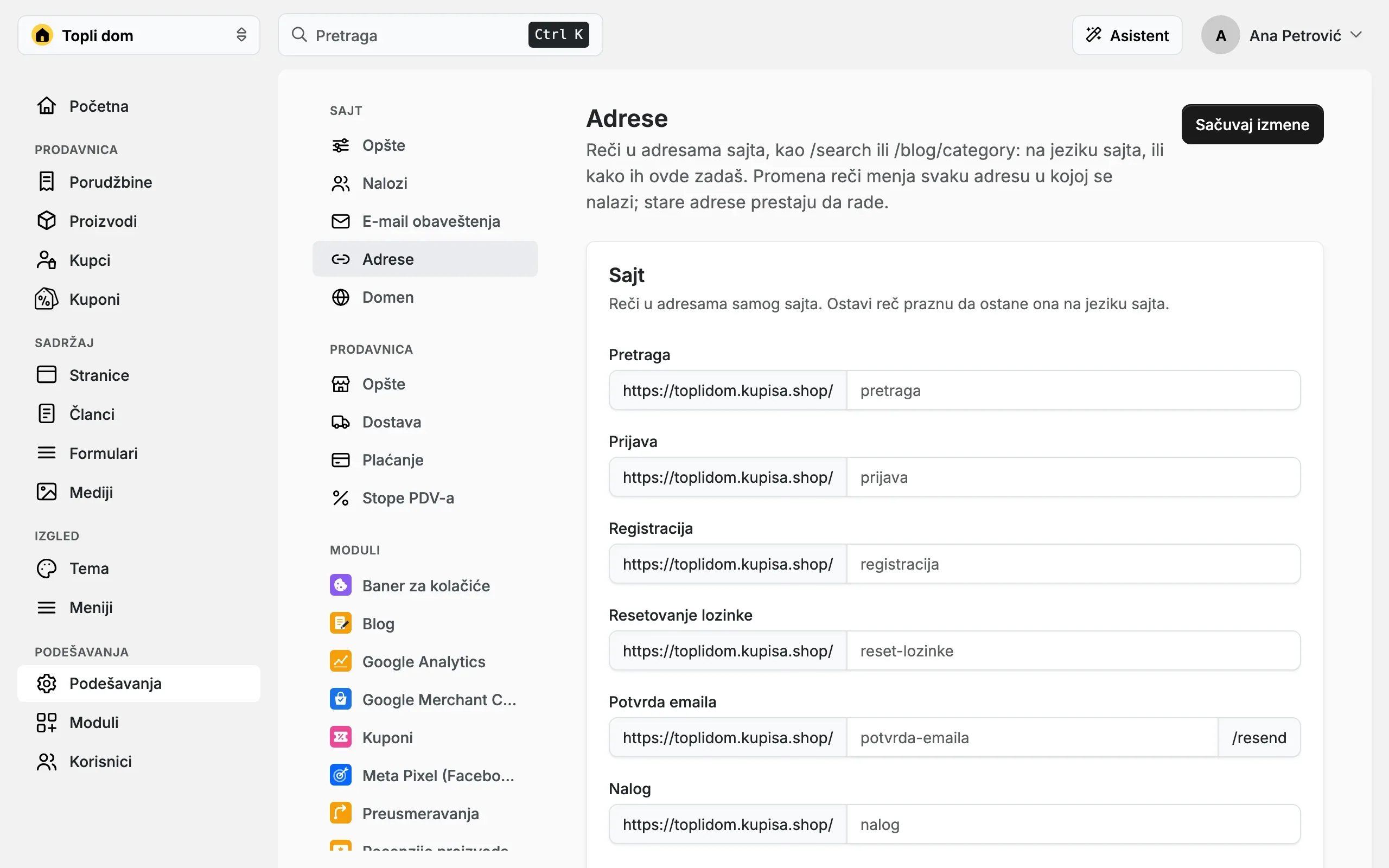Click the Potvrda emaila slug field

tap(1031, 737)
